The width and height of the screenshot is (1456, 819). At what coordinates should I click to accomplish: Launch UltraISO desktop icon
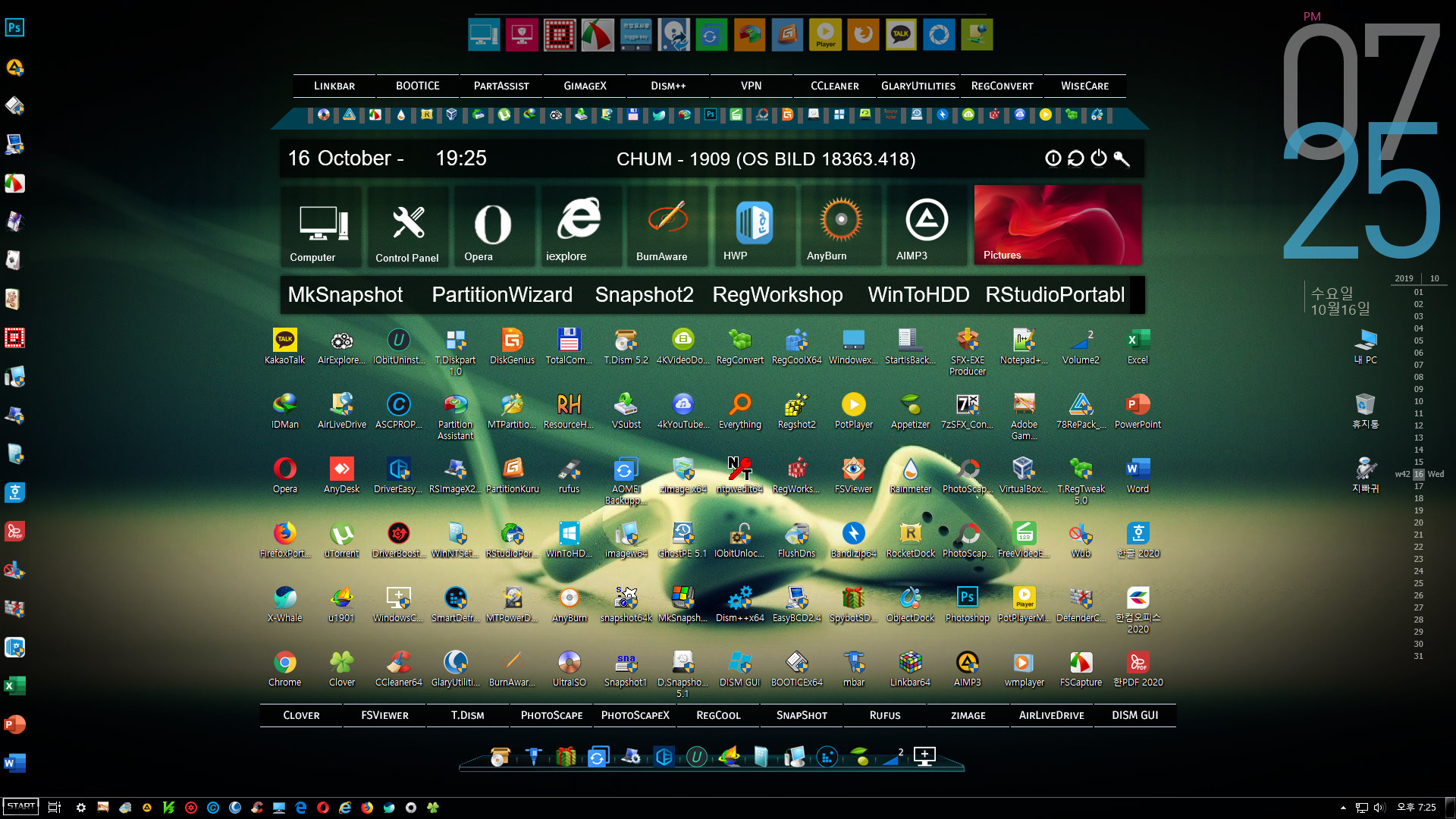(569, 669)
